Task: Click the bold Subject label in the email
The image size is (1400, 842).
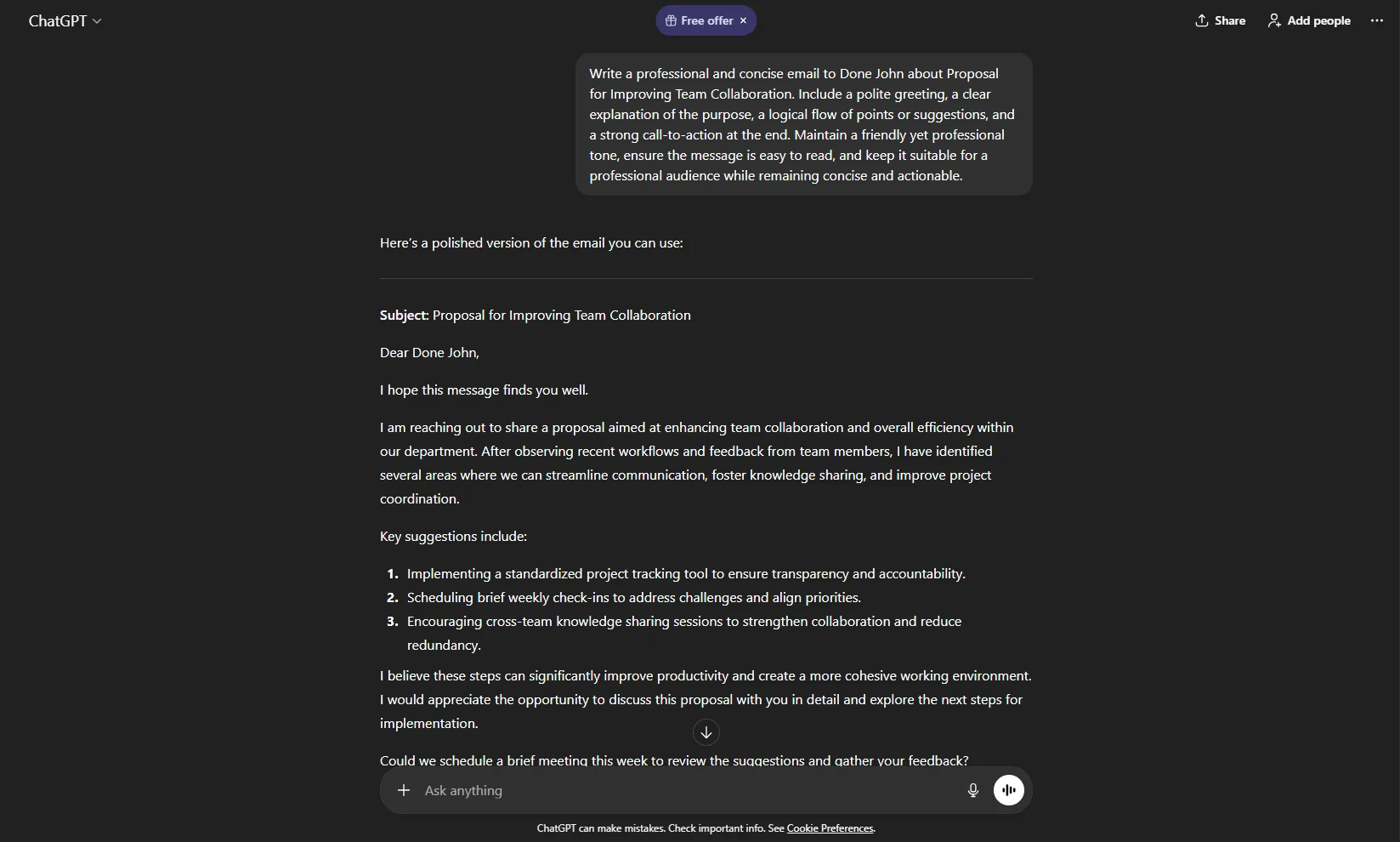Action: tap(404, 315)
